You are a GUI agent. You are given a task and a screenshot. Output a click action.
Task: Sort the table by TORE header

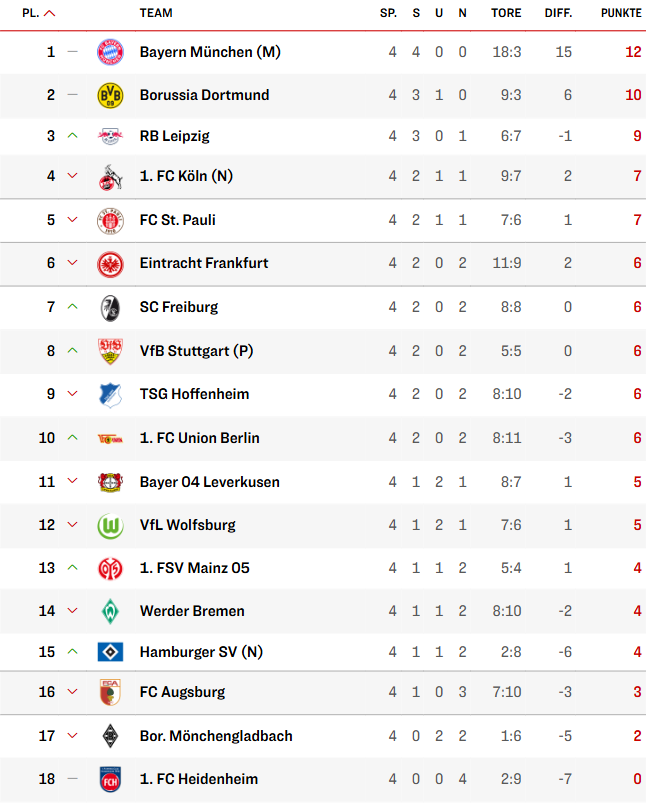pos(506,14)
